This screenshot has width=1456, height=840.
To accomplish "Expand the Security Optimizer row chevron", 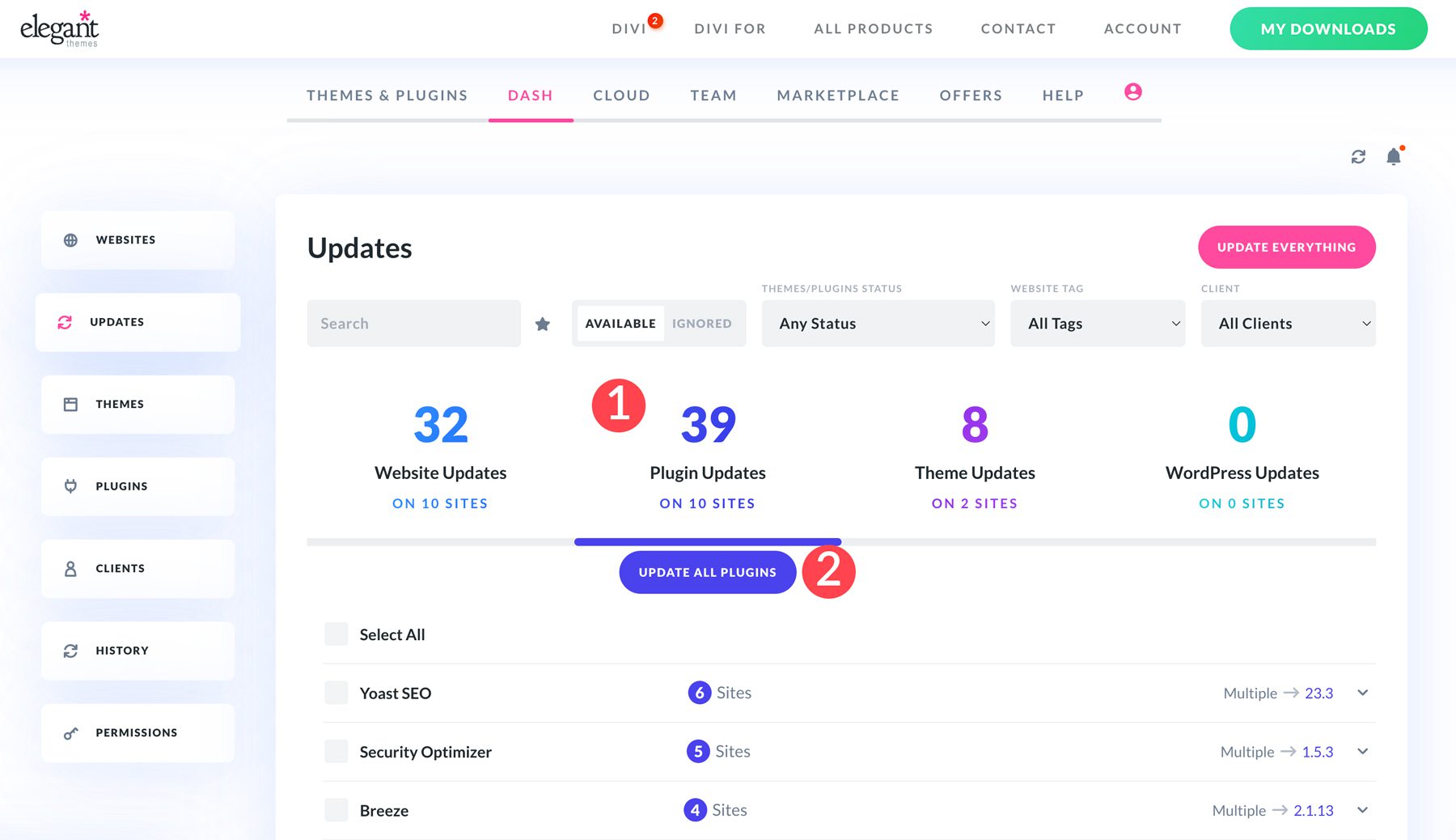I will pyautogui.click(x=1363, y=751).
